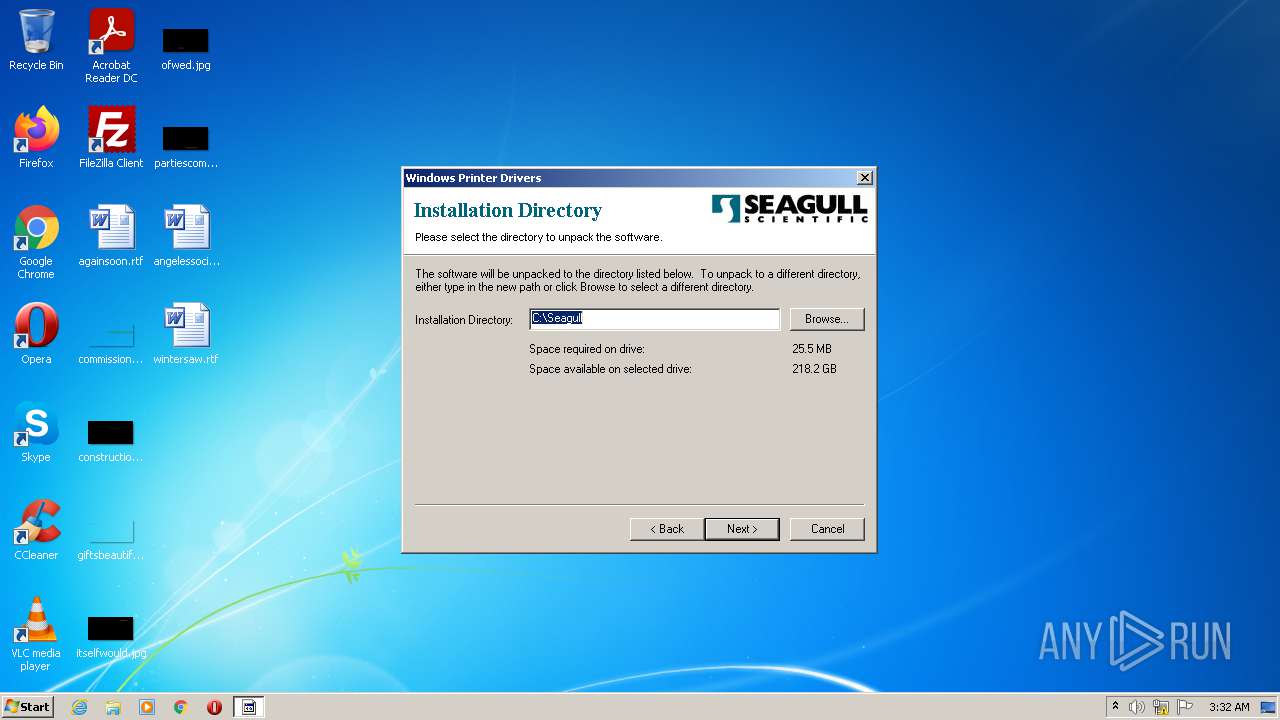Open Windows Media Player in taskbar
Image resolution: width=1280 pixels, height=720 pixels.
[147, 707]
